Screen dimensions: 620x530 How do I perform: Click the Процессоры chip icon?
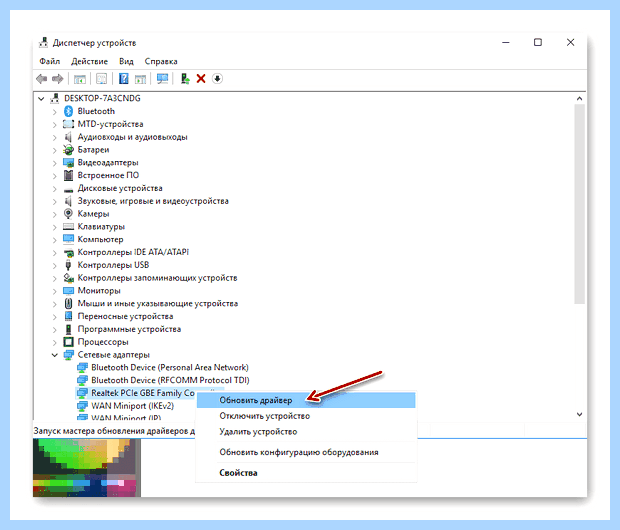[68, 342]
